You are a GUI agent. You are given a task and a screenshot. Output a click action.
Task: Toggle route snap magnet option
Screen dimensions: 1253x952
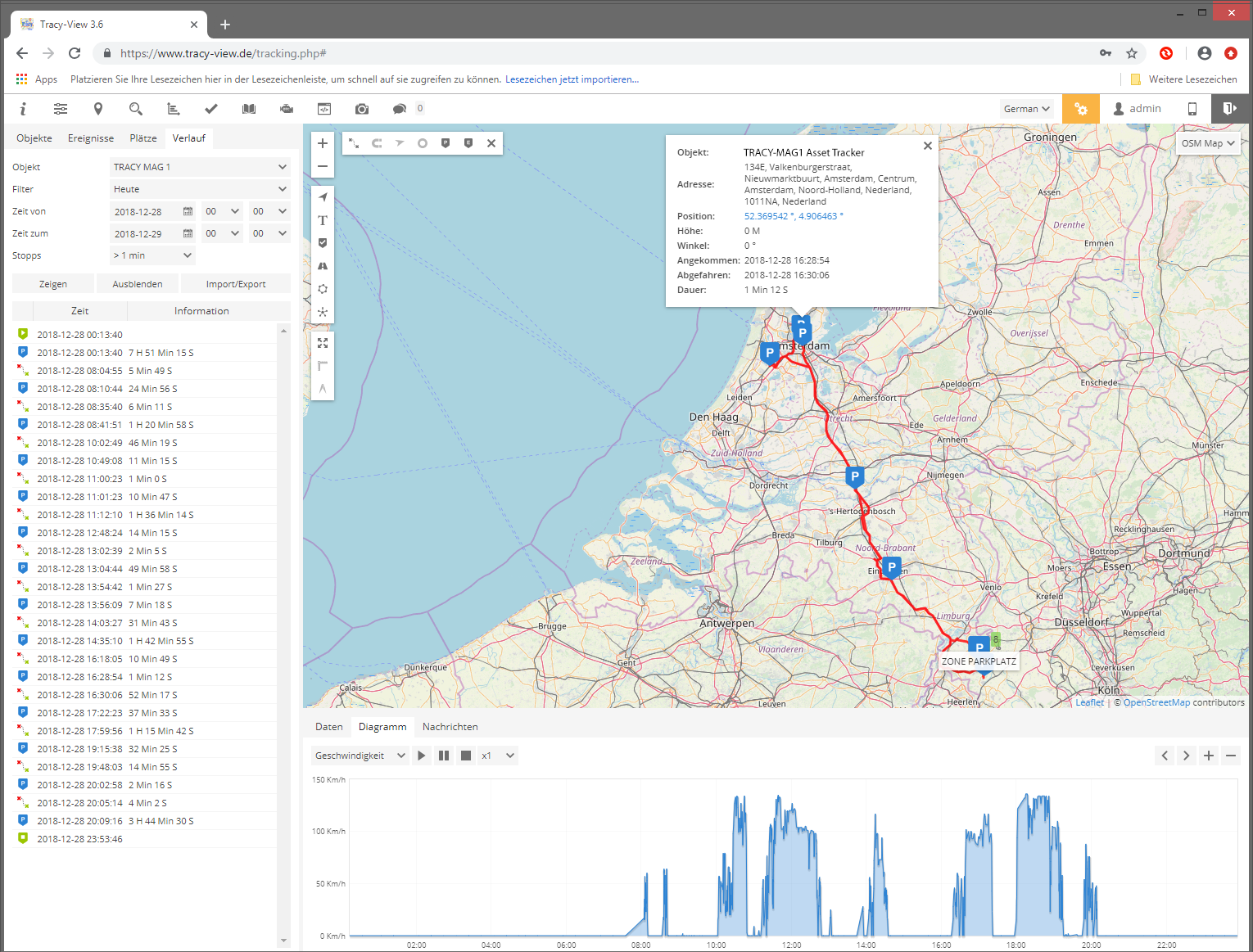pos(377,143)
